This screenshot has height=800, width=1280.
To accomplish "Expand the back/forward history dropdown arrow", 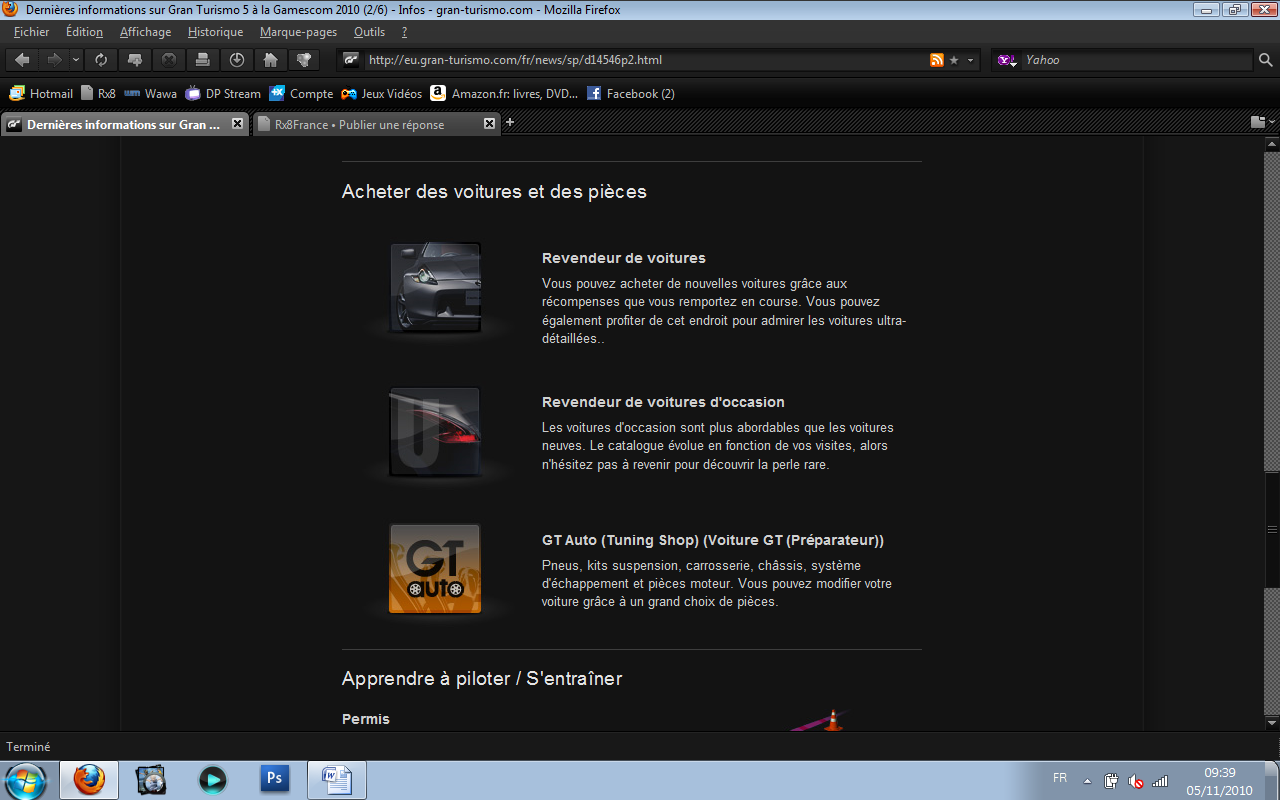I will point(77,60).
